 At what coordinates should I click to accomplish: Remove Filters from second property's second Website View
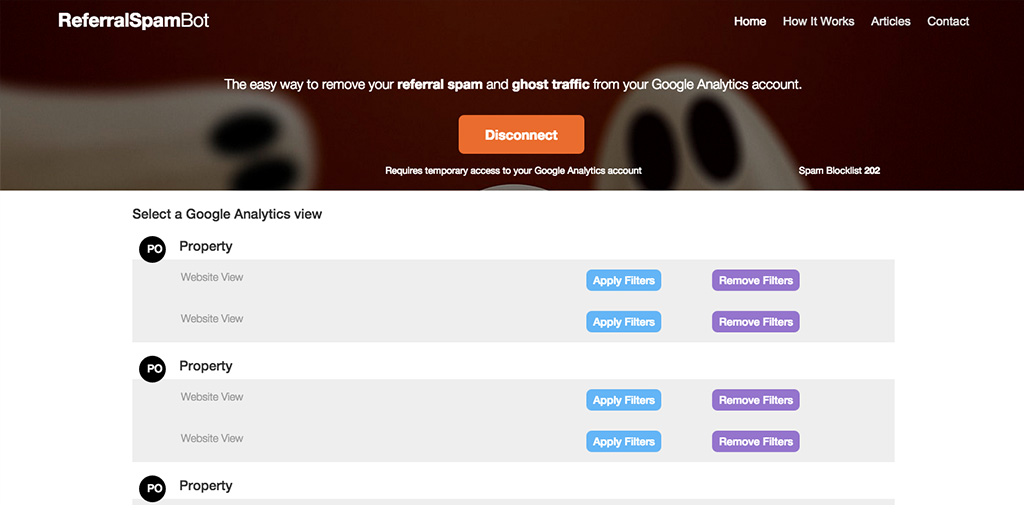(756, 441)
